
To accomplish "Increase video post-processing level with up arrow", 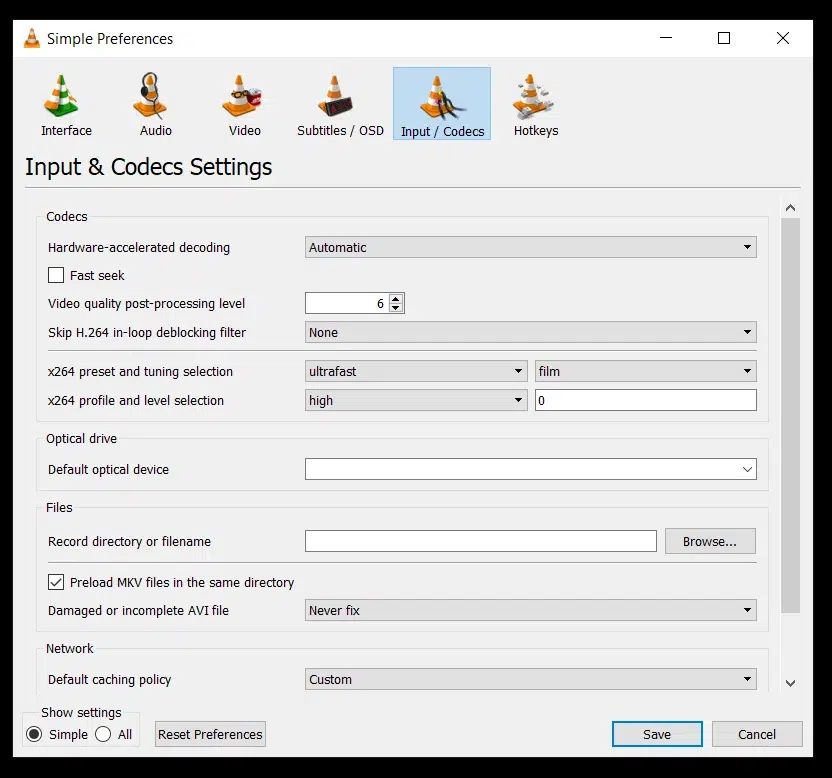I will pyautogui.click(x=395, y=299).
